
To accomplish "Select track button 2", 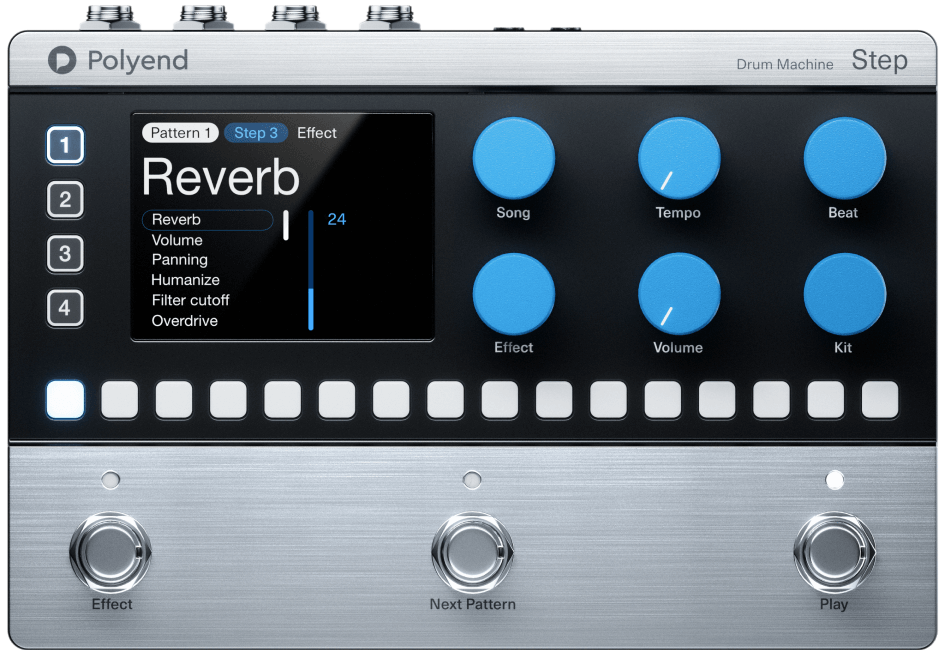I will [x=65, y=200].
